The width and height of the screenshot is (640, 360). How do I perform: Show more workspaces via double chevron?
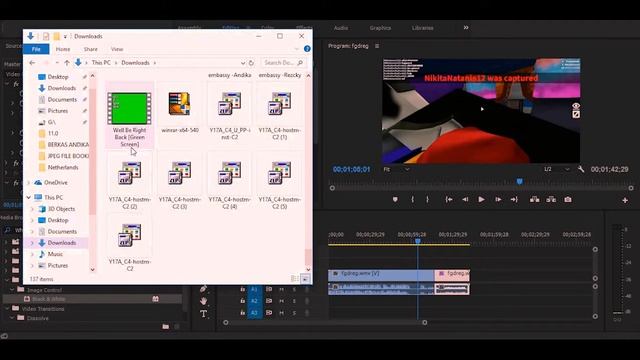coord(466,28)
